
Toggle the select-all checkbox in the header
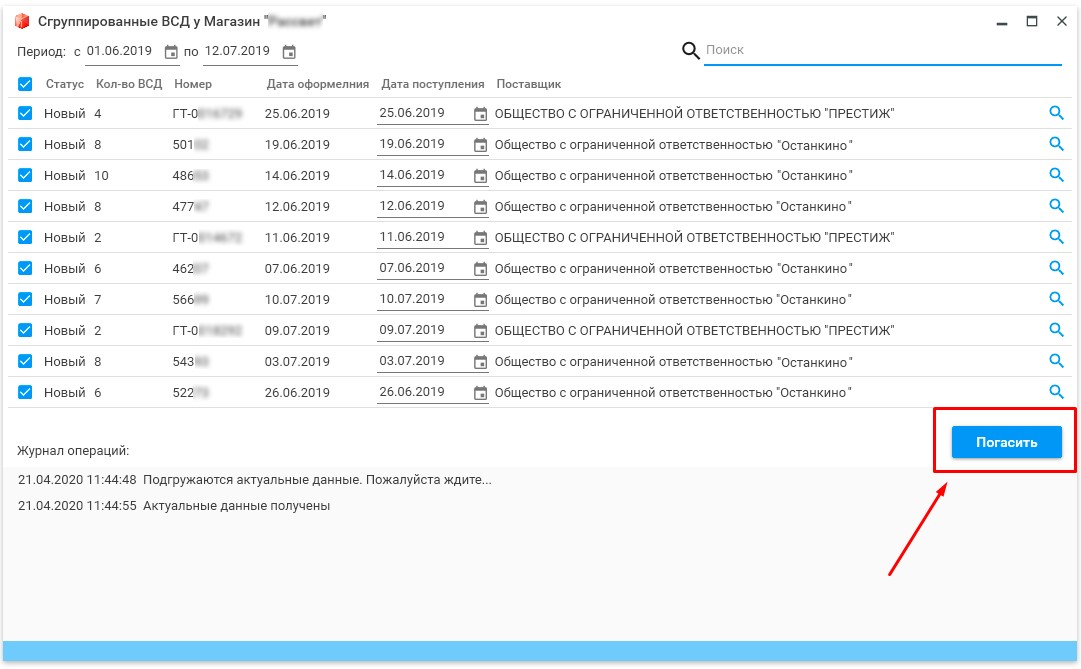[x=25, y=84]
